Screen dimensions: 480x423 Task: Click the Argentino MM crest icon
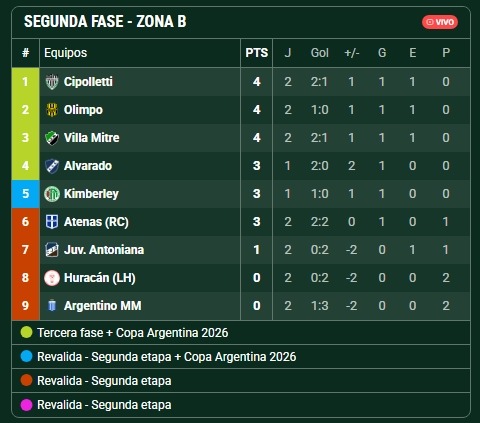(52, 306)
